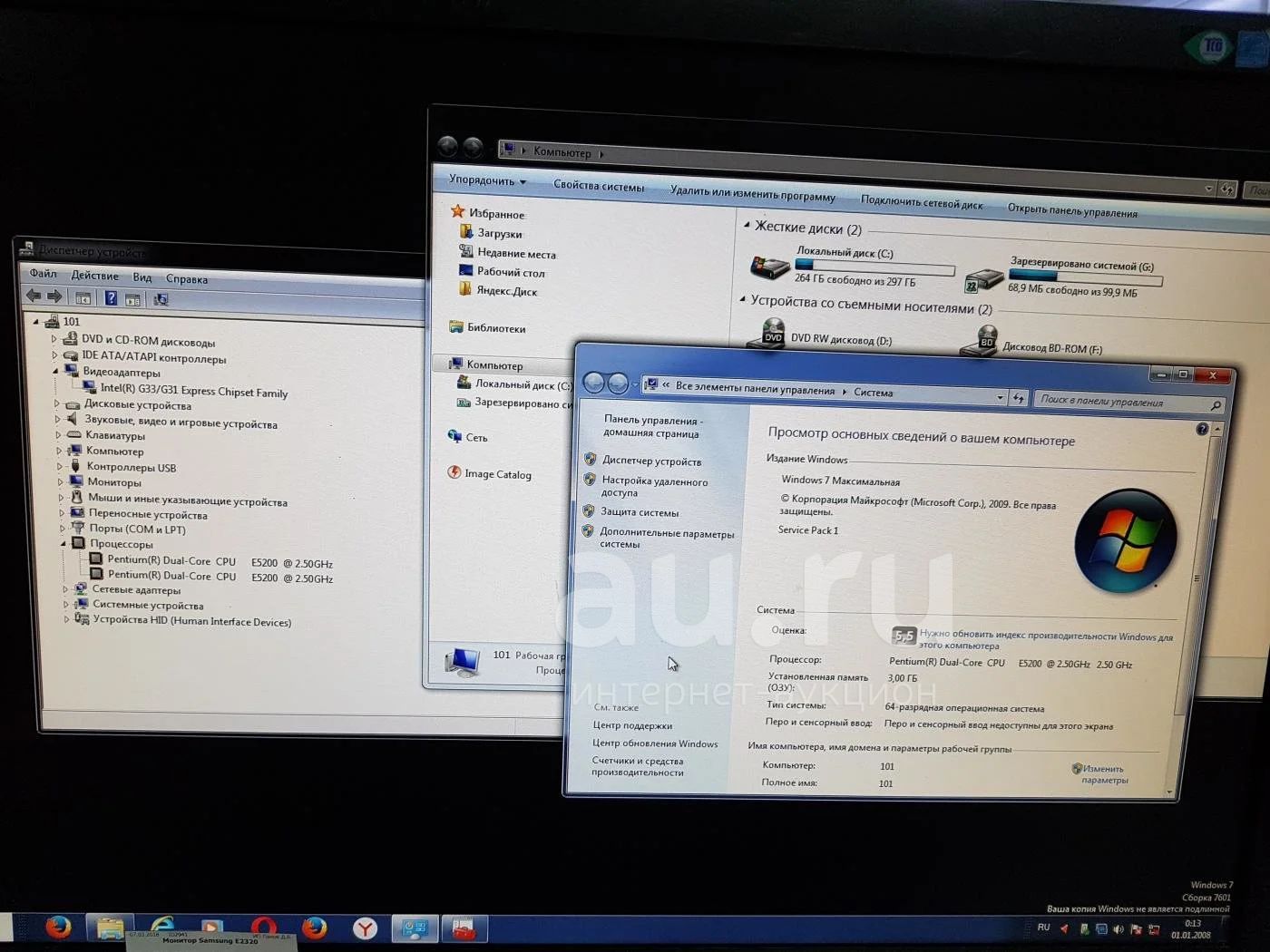1270x952 pixels.
Task: Click Свойства системы in Explorer toolbar
Action: [599, 186]
